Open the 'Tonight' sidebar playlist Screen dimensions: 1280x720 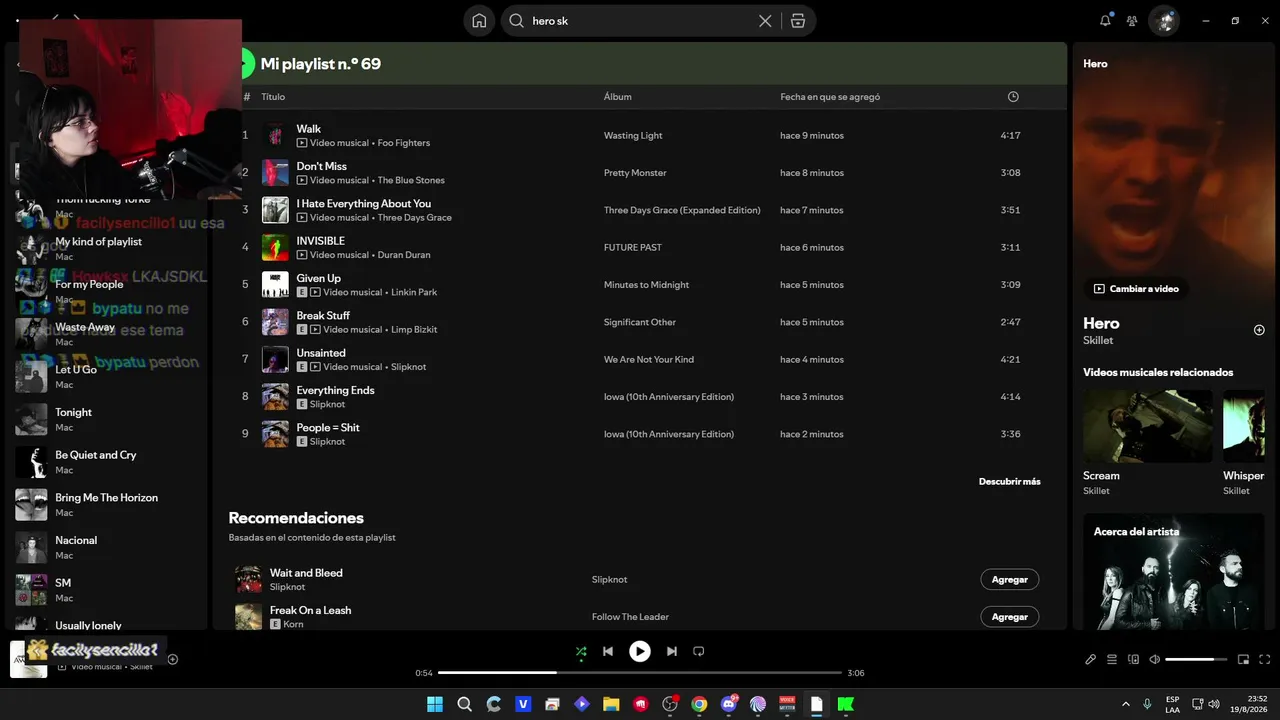pyautogui.click(x=110, y=420)
